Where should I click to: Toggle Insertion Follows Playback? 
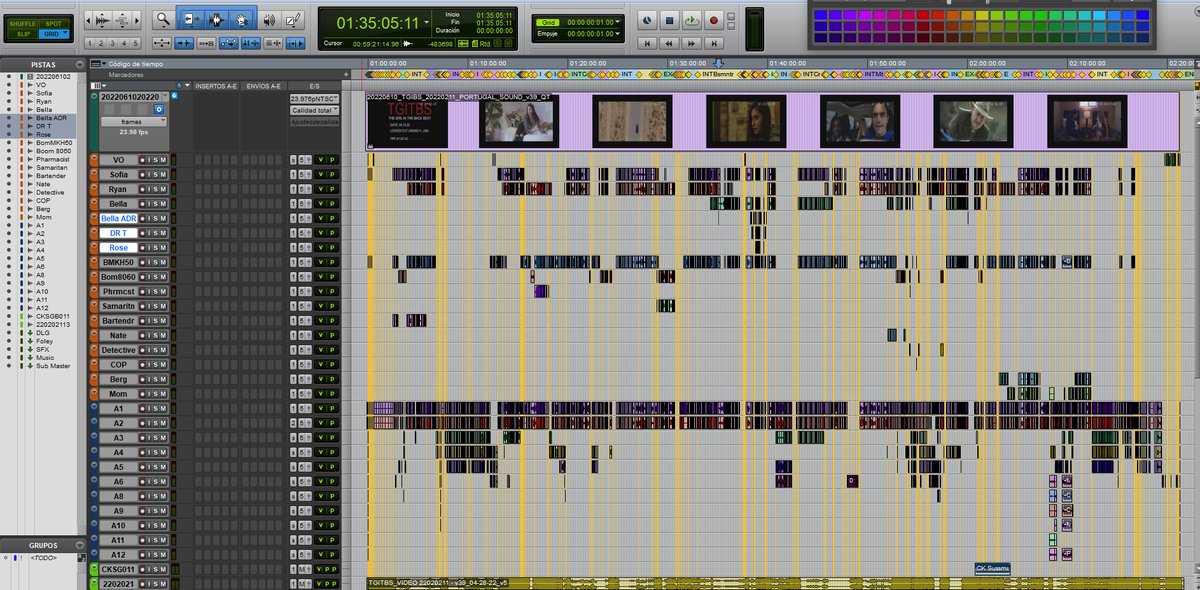point(295,43)
